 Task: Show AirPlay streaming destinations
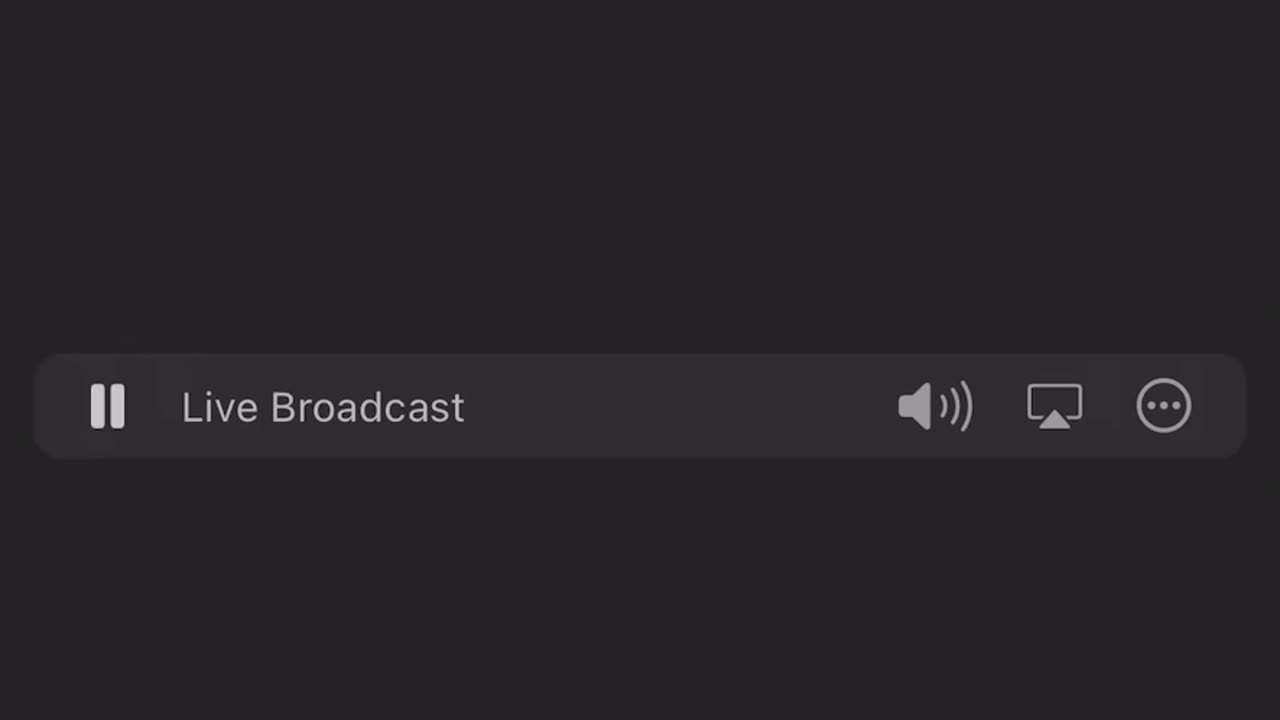click(1054, 406)
